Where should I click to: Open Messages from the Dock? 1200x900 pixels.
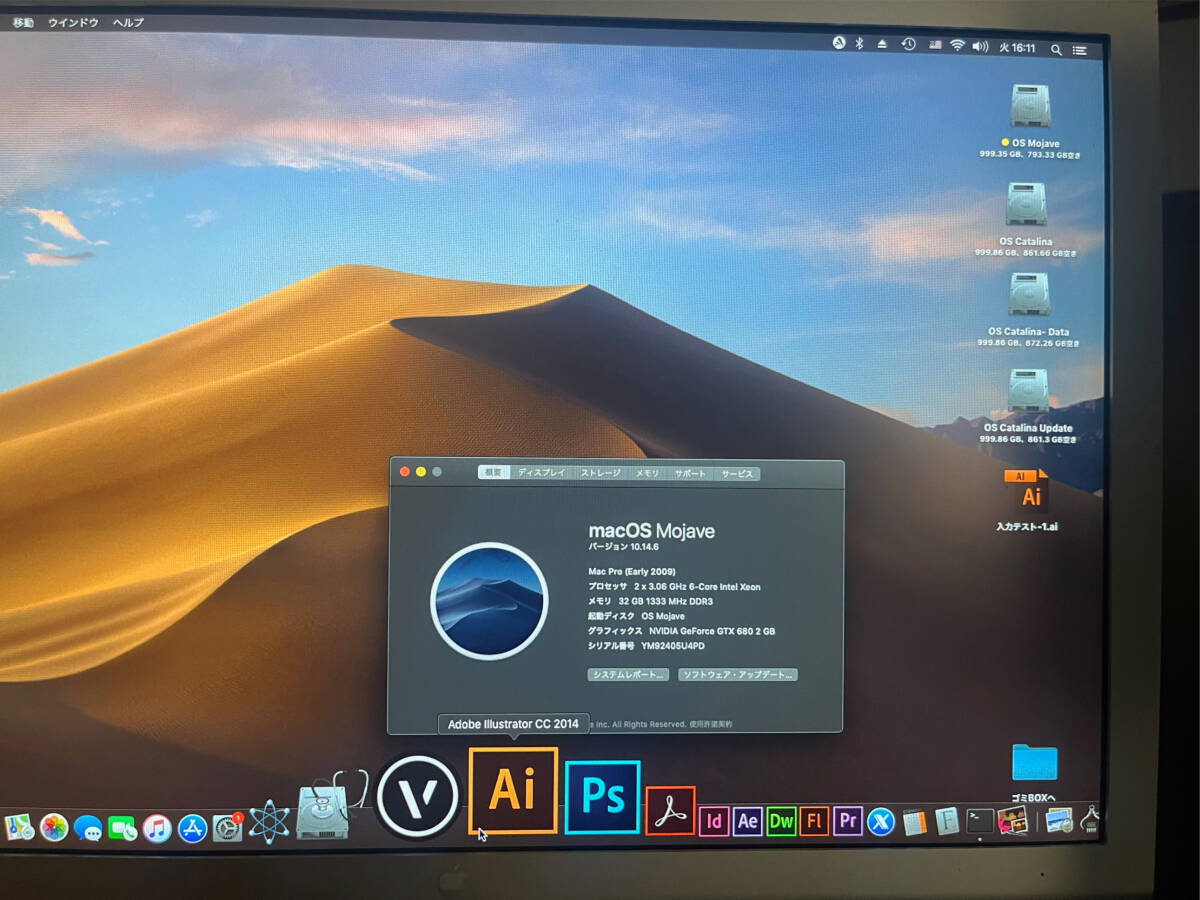click(x=88, y=828)
